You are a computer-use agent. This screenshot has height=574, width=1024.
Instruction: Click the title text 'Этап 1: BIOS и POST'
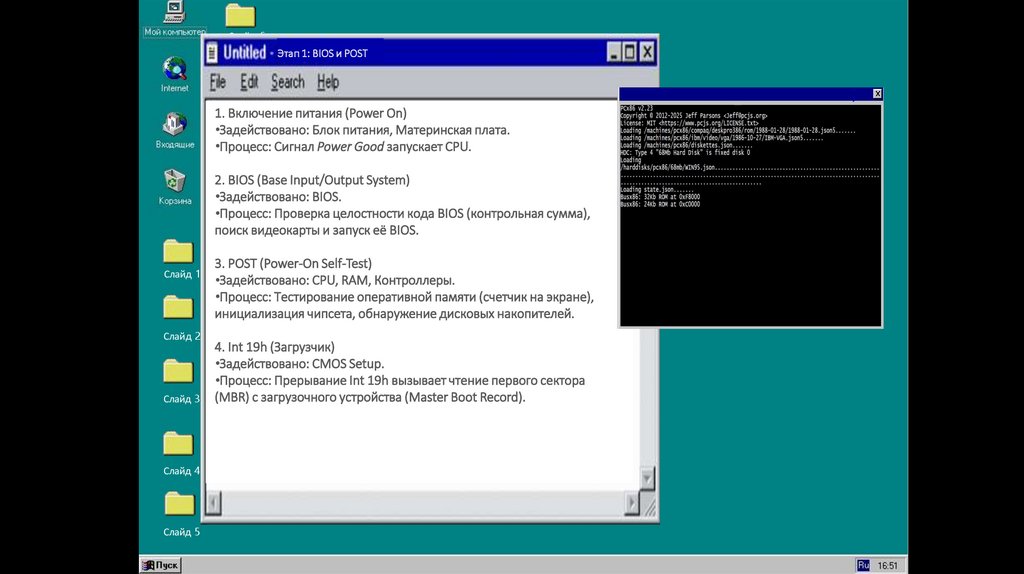(322, 54)
